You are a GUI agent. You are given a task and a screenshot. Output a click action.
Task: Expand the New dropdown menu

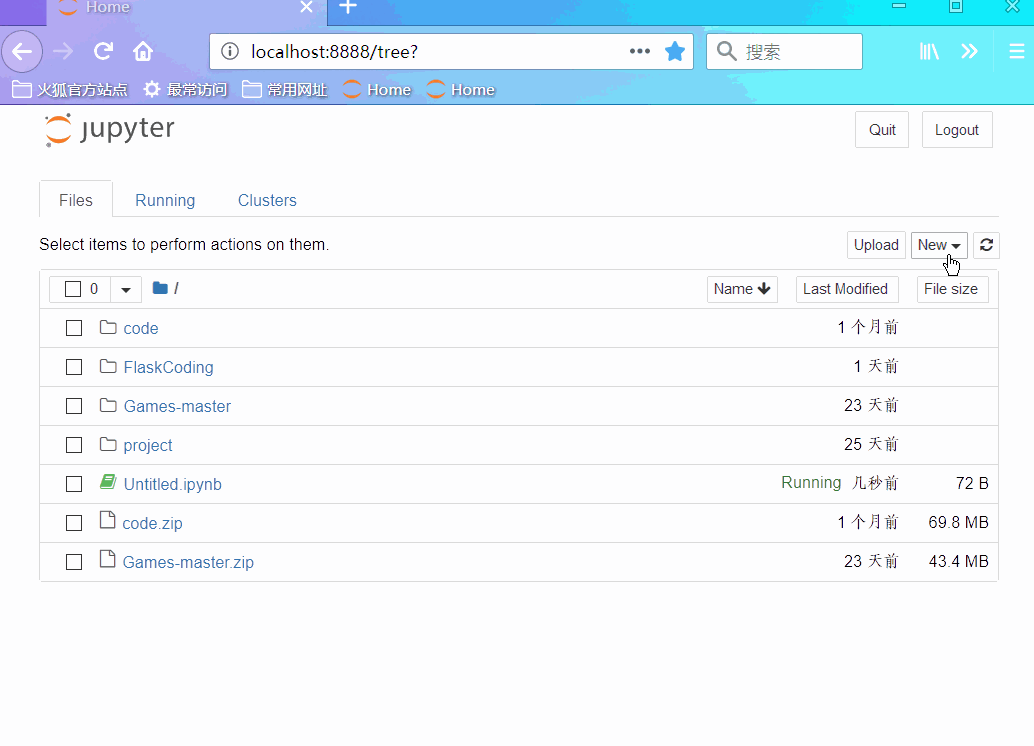939,245
